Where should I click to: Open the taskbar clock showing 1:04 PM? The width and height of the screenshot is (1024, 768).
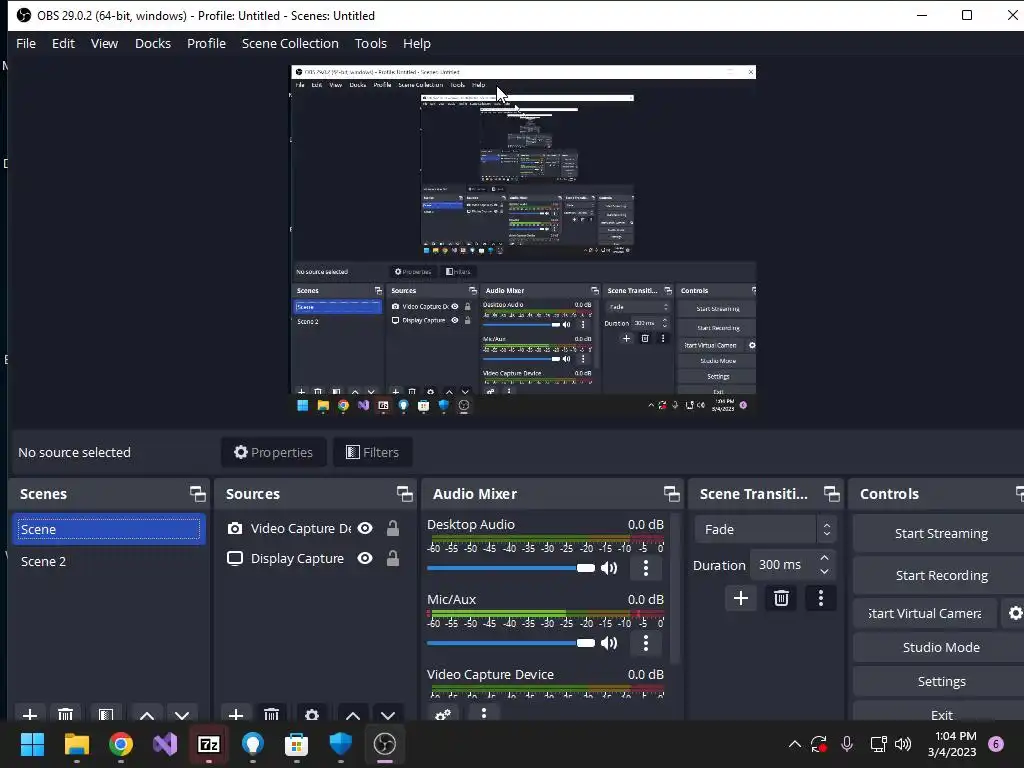coord(952,744)
